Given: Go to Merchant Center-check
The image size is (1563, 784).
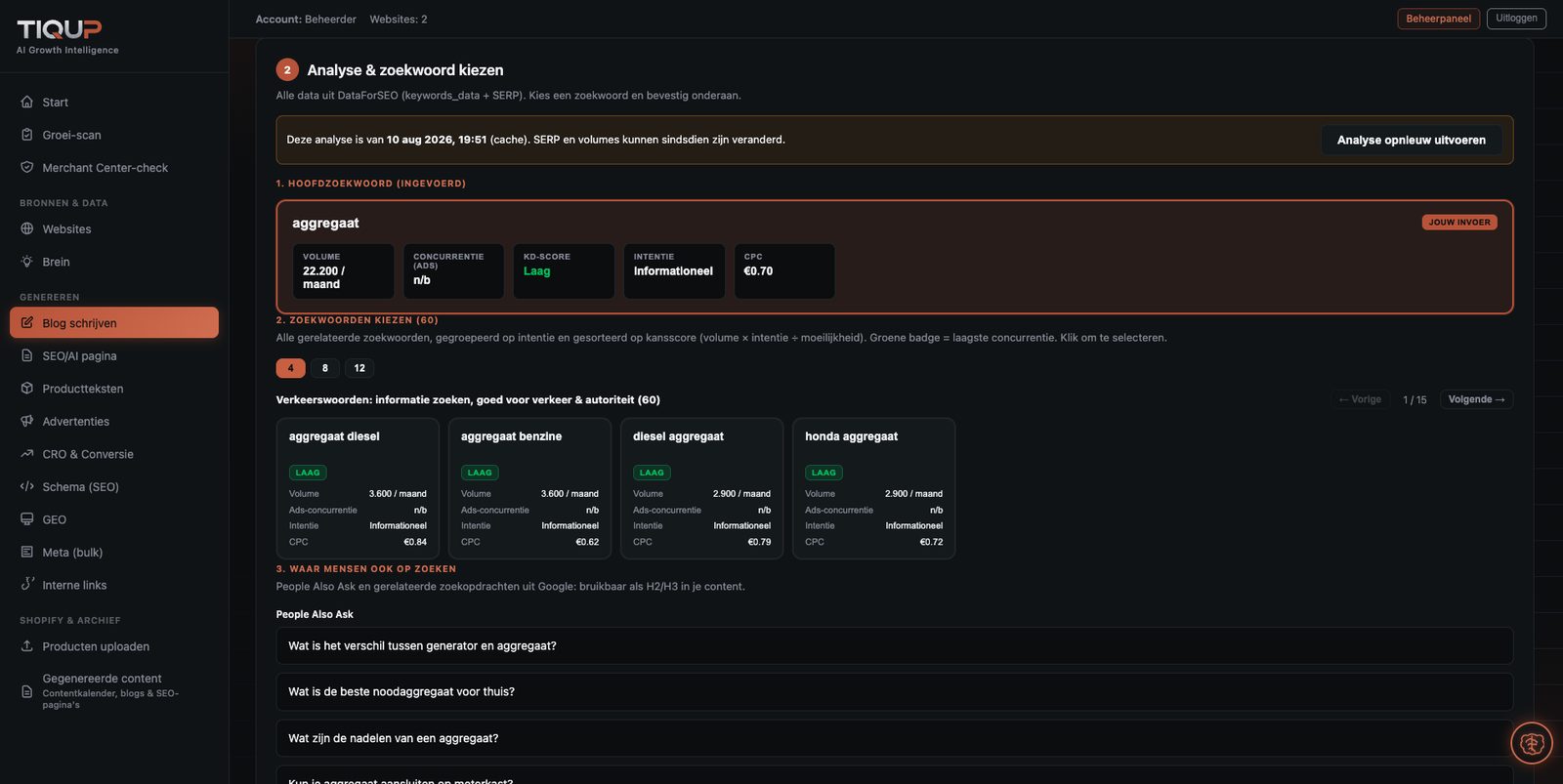Looking at the screenshot, I should coord(114,168).
